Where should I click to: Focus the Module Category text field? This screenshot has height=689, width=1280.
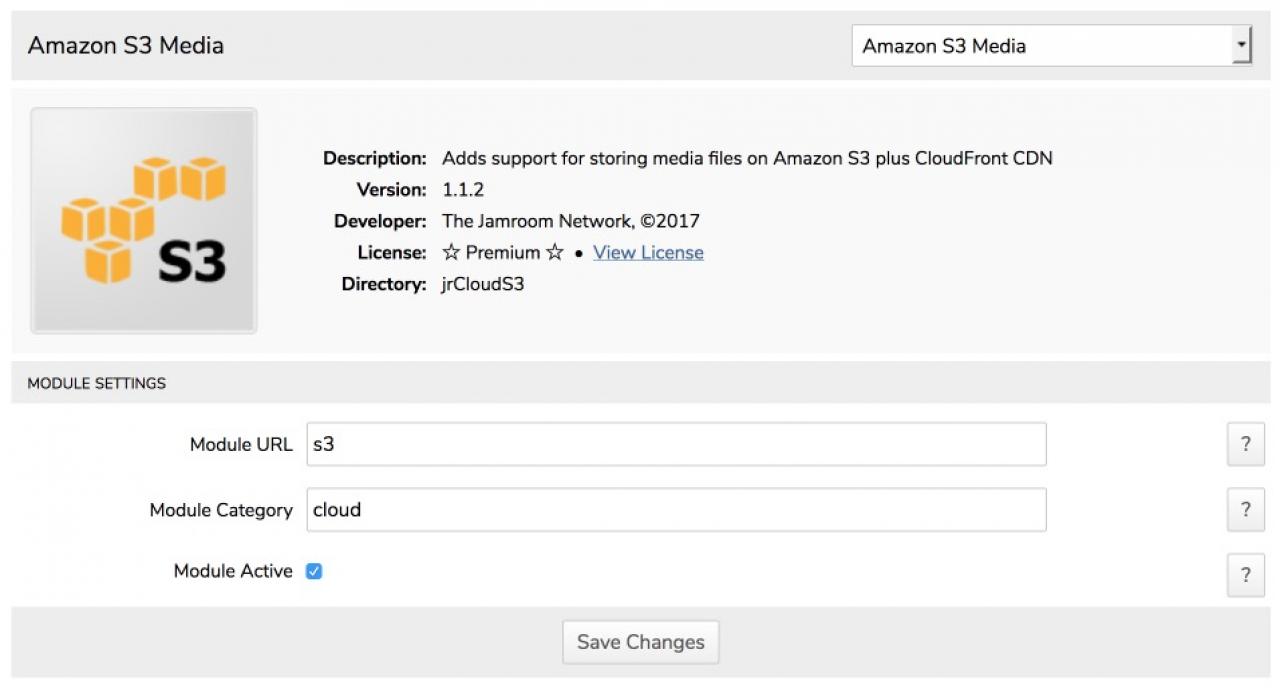click(x=676, y=510)
